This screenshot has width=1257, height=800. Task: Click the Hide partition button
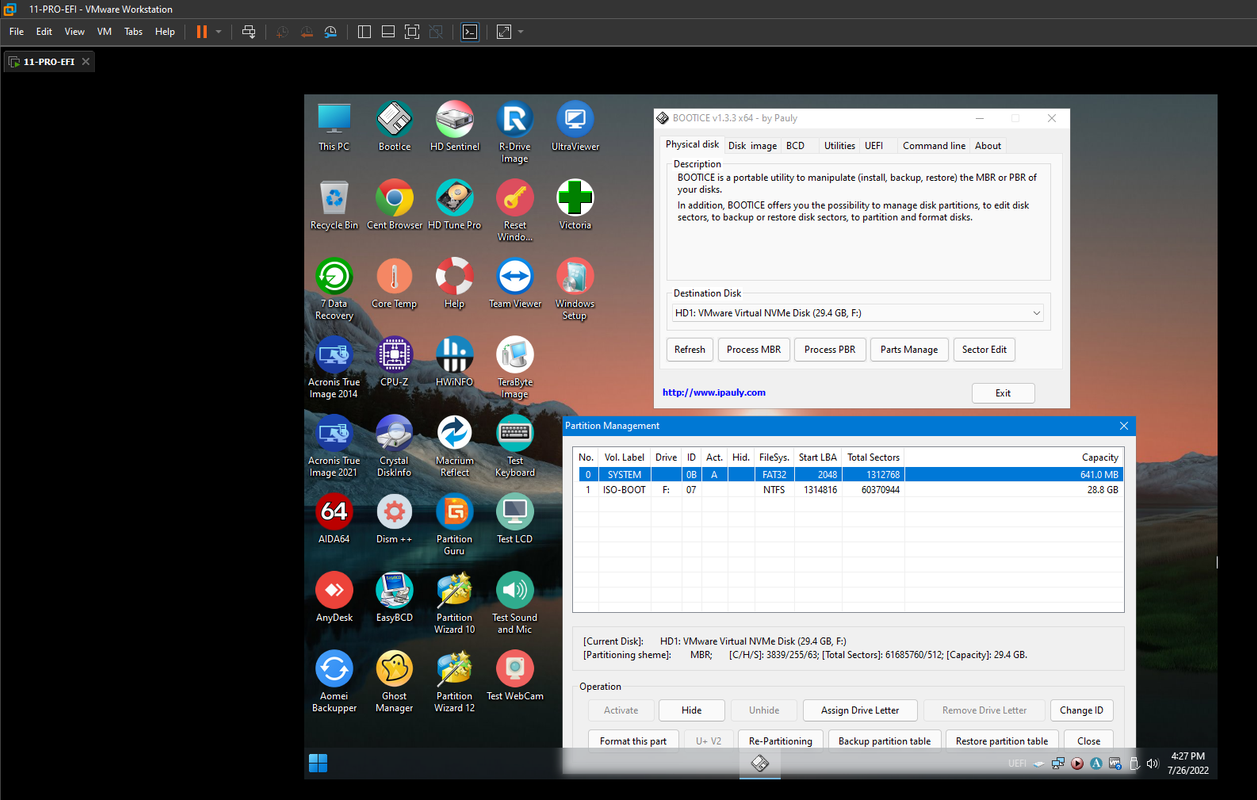click(x=691, y=710)
